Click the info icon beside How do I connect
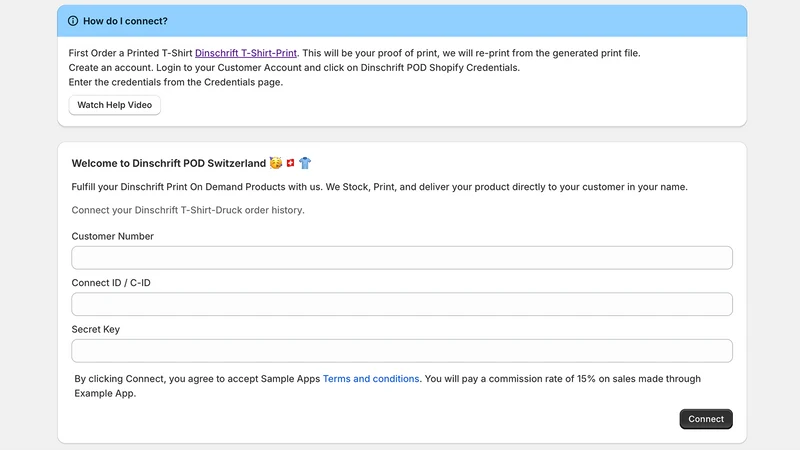The width and height of the screenshot is (800, 450). coord(73,21)
